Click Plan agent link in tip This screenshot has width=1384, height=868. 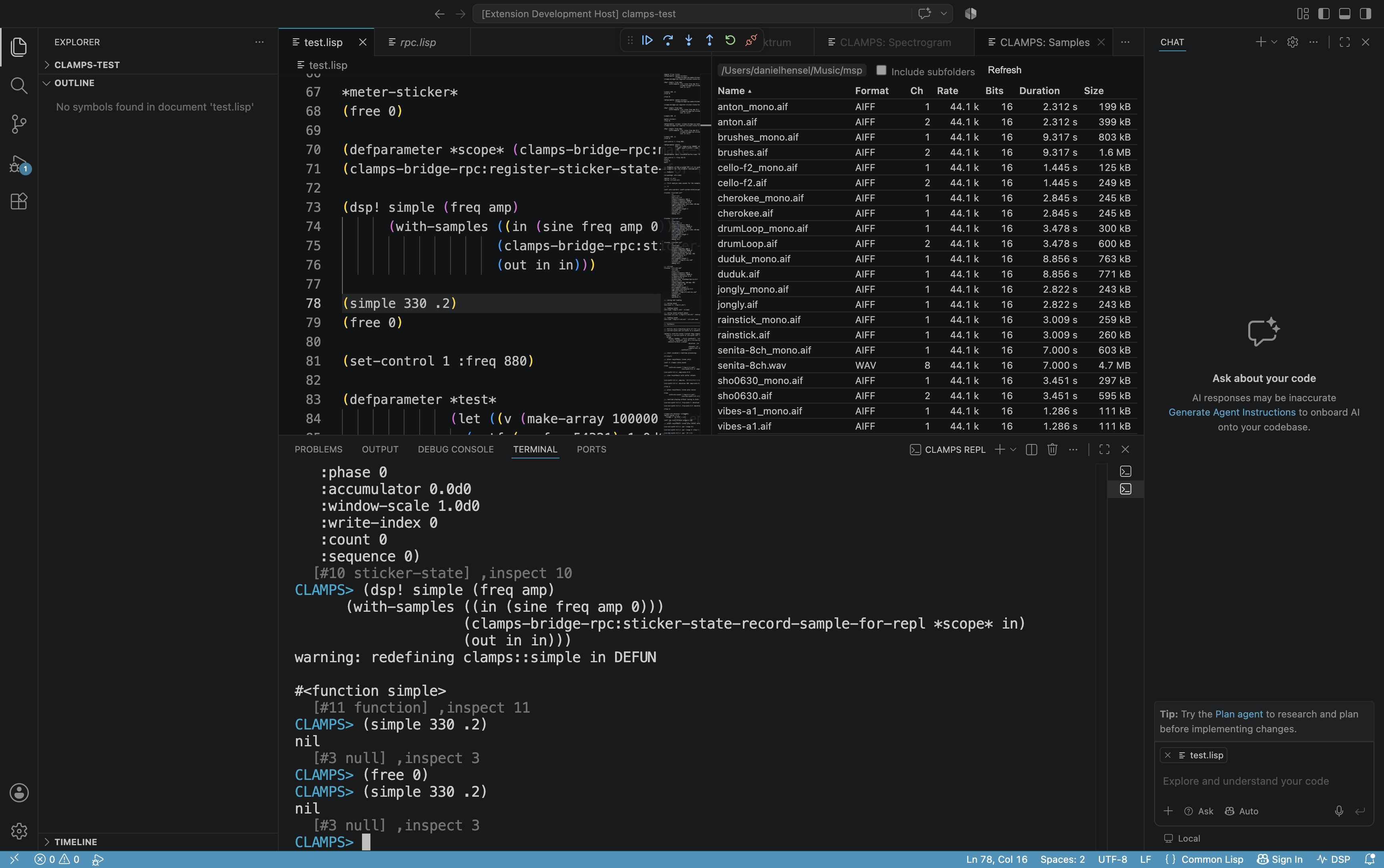point(1239,714)
